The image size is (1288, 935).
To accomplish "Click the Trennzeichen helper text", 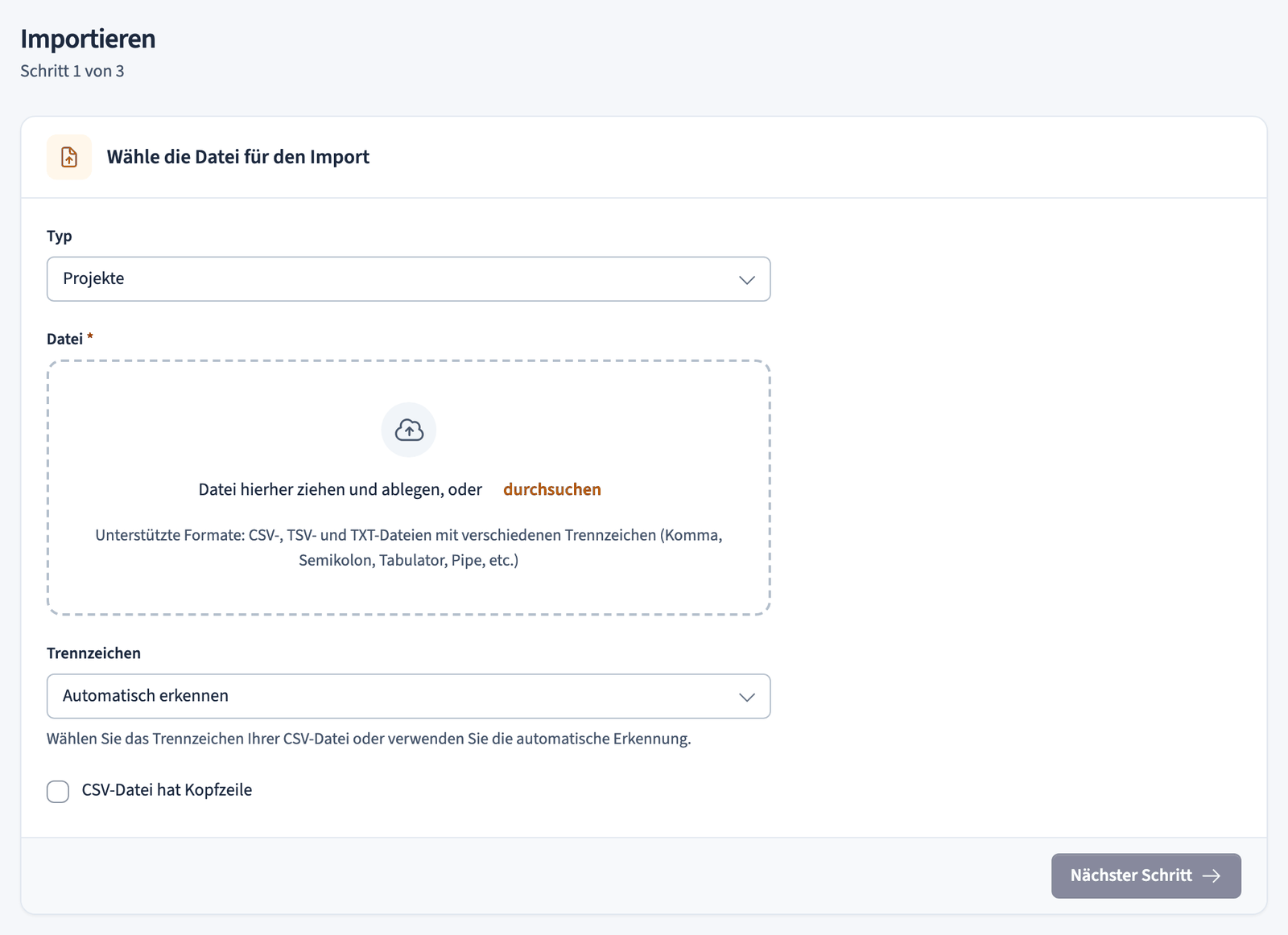I will click(x=369, y=739).
